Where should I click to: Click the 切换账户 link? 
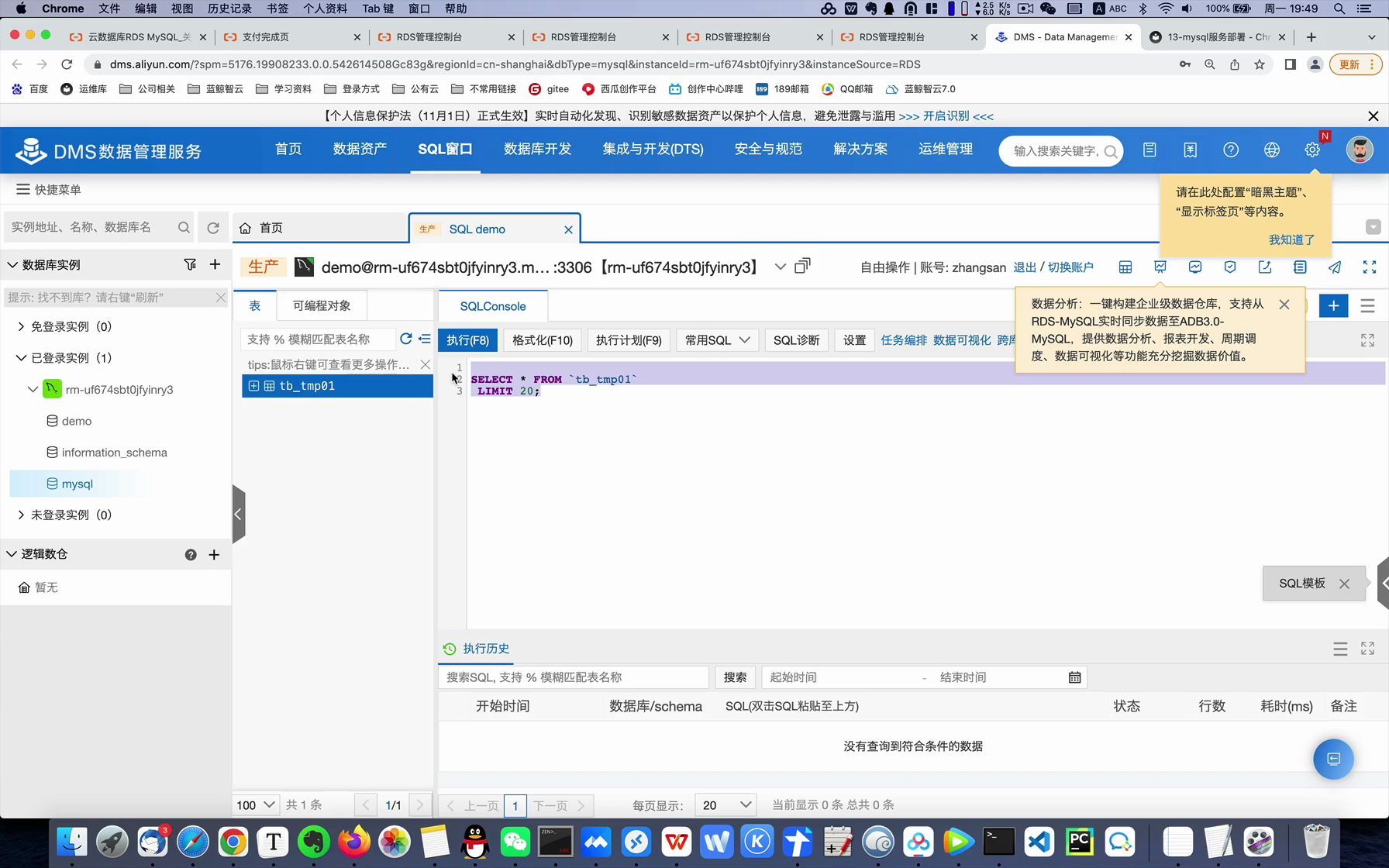pos(1070,267)
